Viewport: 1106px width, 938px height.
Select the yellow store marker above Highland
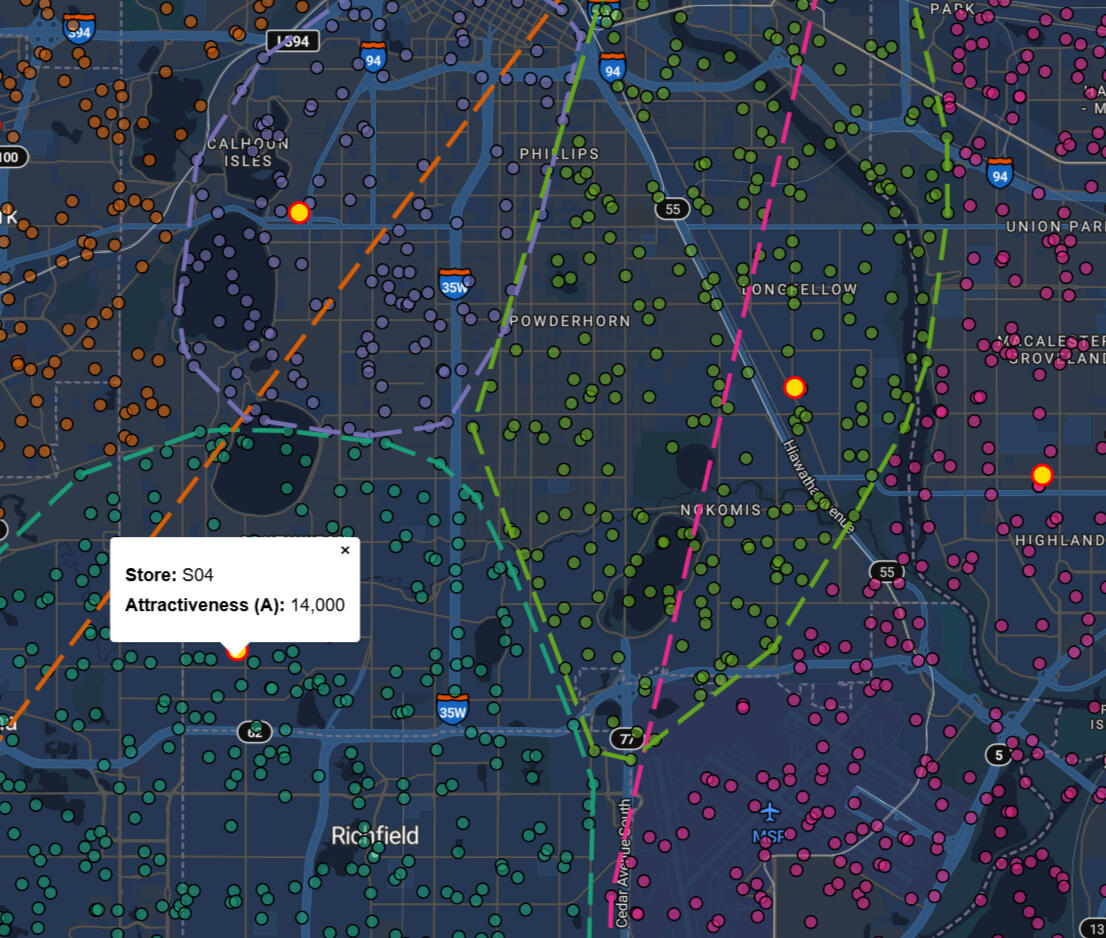pos(1042,475)
